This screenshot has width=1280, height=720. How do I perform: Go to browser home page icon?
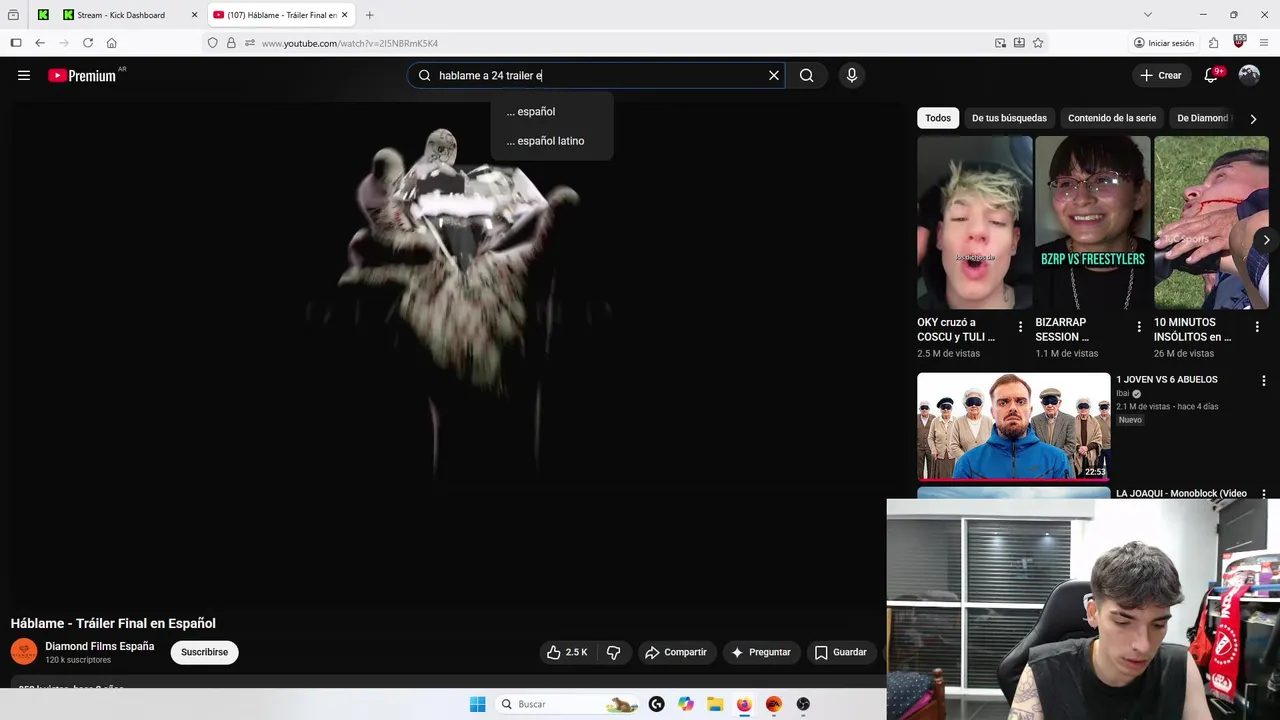[112, 43]
